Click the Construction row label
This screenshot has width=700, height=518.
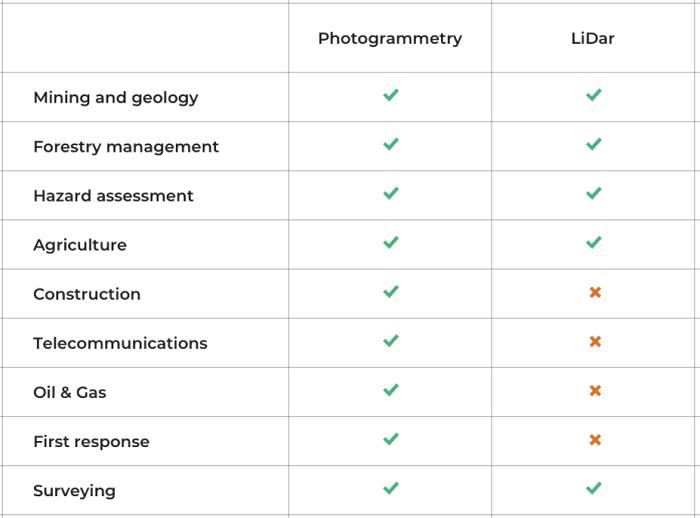click(87, 294)
